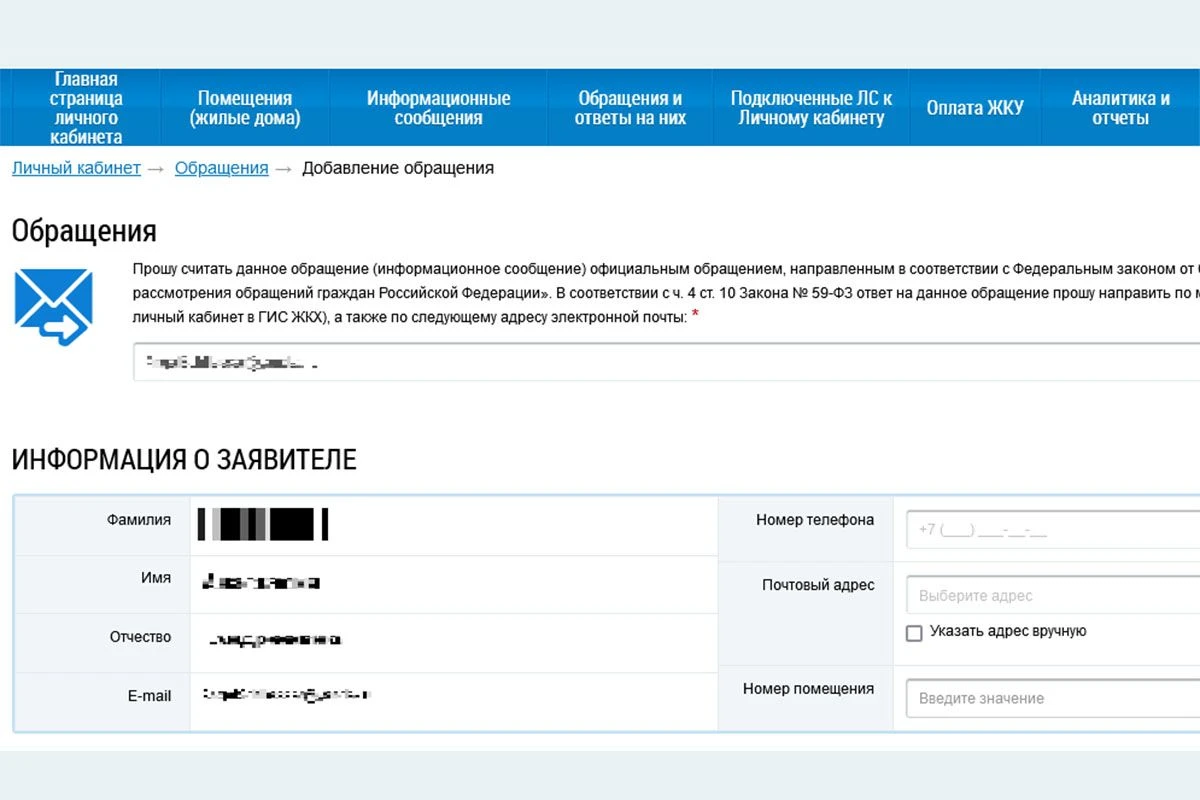Follow the Обращения breadcrumb link
The width and height of the screenshot is (1200, 800).
(x=221, y=168)
